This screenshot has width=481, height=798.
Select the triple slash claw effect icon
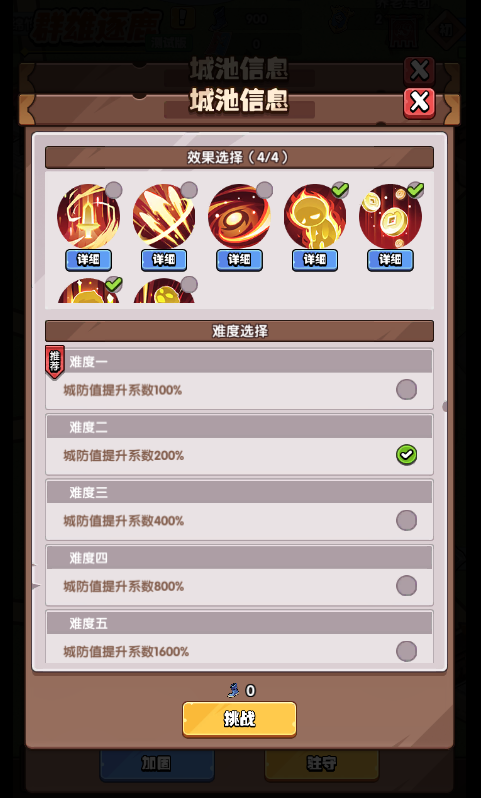tap(164, 216)
